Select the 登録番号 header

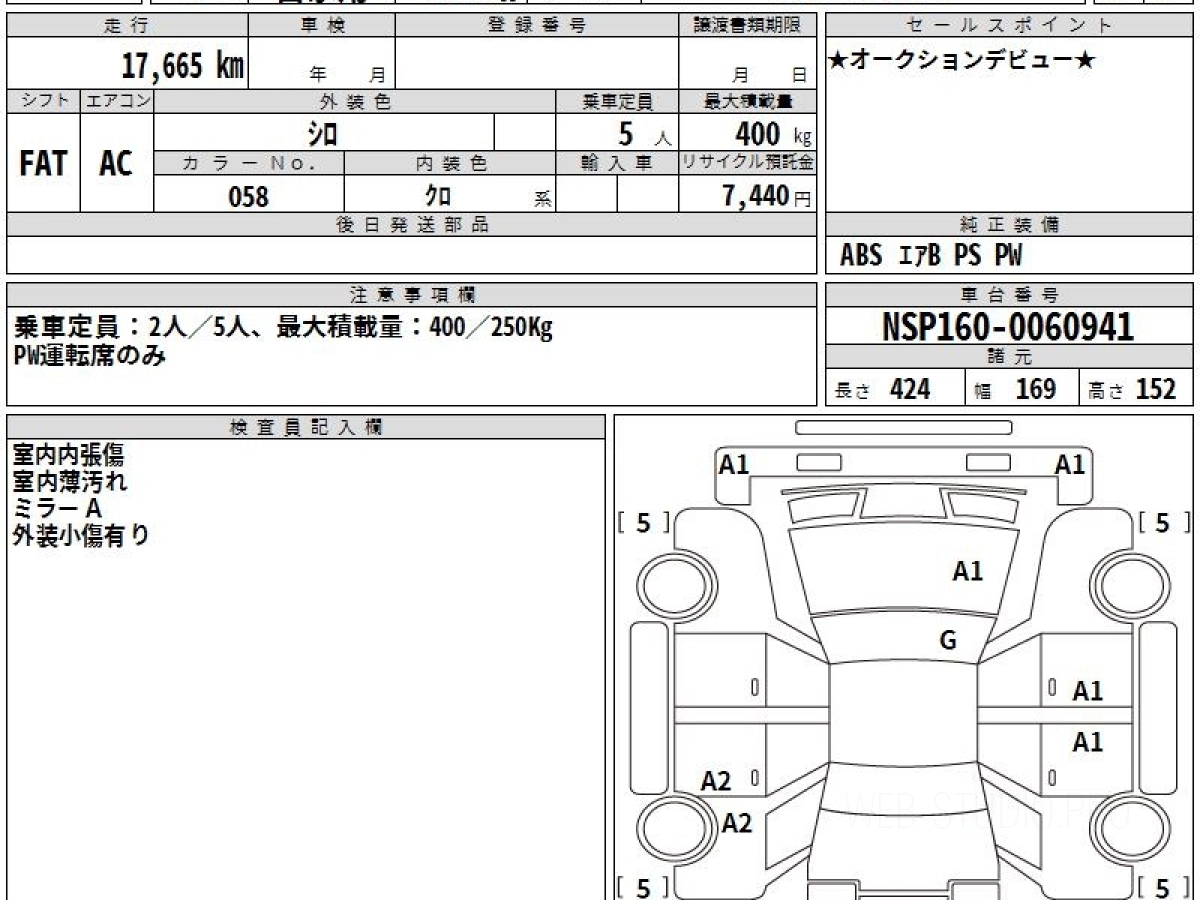pyautogui.click(x=537, y=26)
